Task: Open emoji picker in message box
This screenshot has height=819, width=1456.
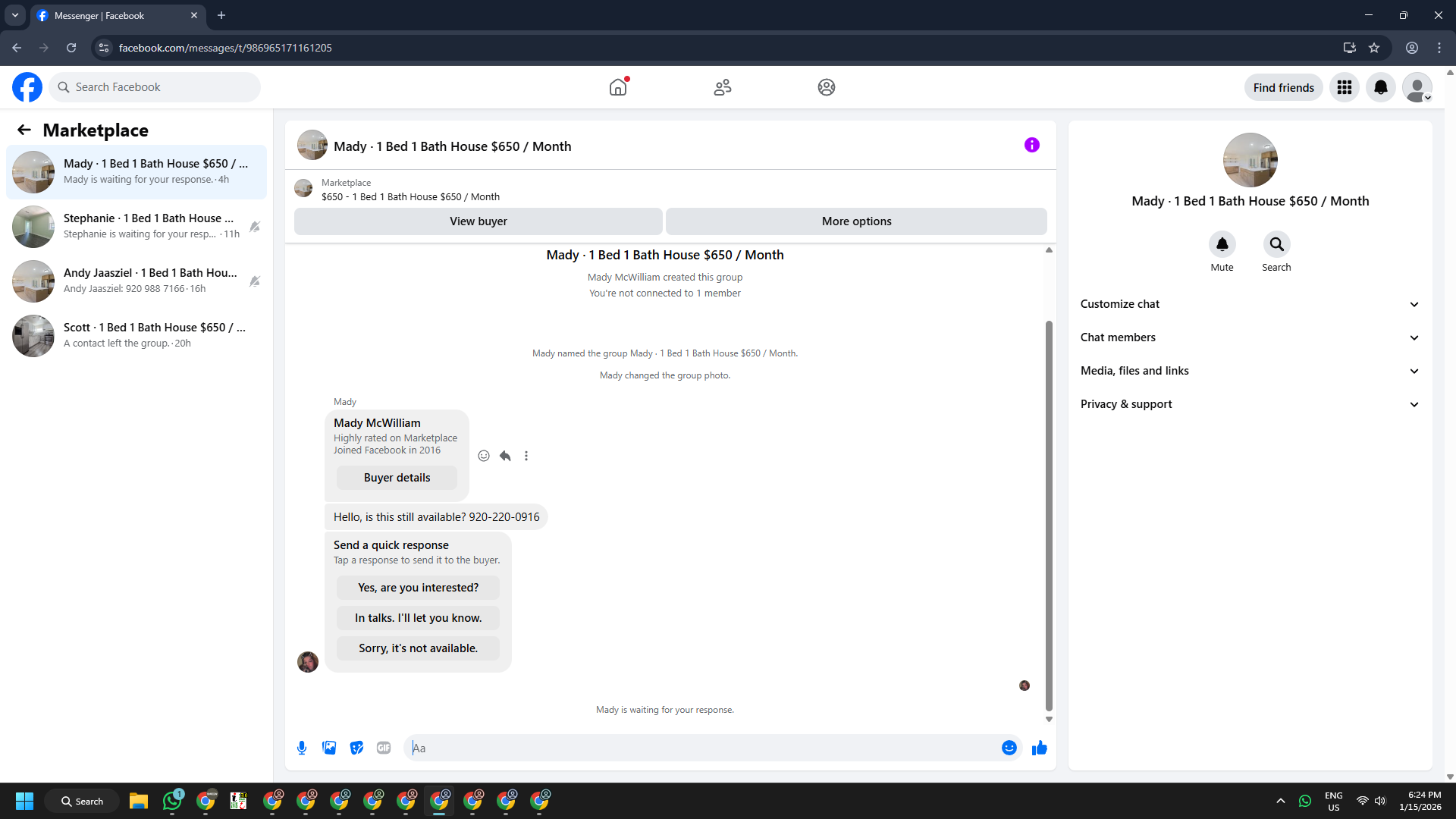Action: click(1009, 748)
